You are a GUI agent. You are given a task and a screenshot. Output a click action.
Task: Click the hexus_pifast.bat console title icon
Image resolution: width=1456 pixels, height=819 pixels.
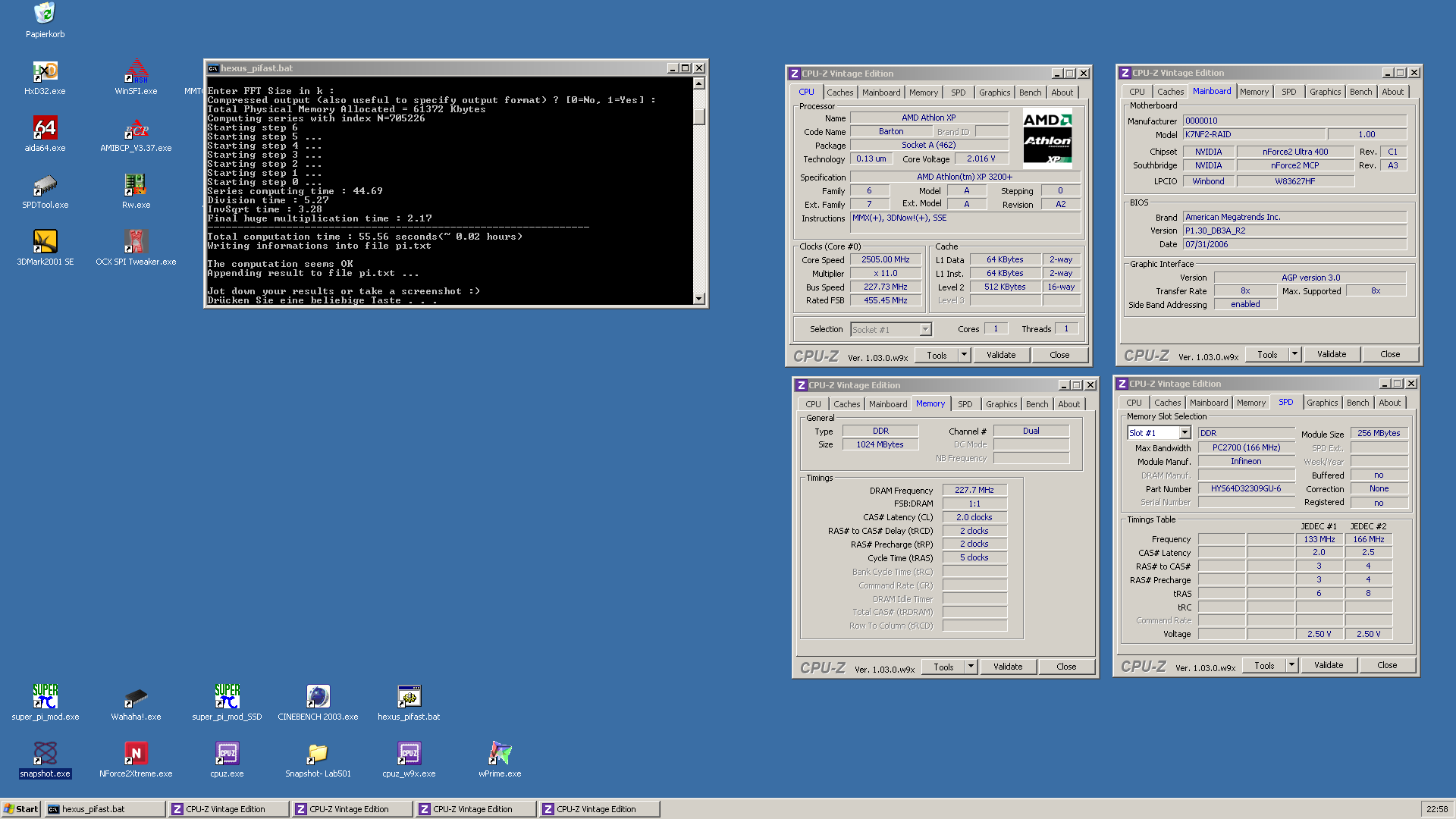tap(213, 68)
